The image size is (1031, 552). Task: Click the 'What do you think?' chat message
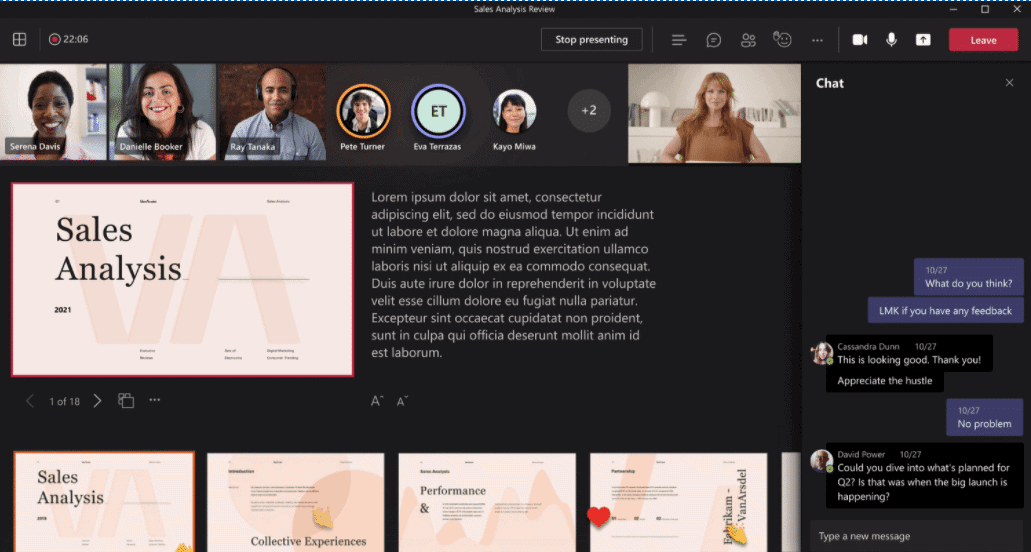click(969, 277)
